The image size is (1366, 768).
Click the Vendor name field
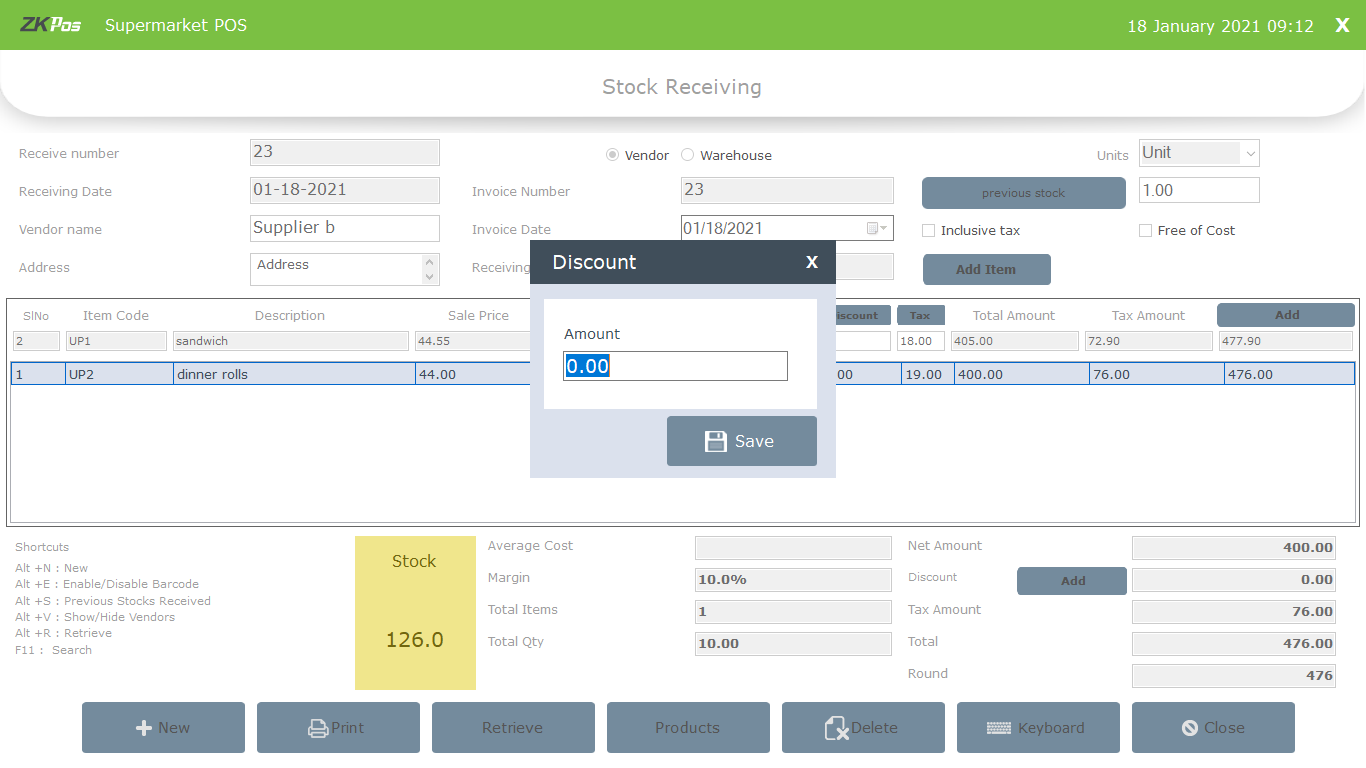pos(345,228)
